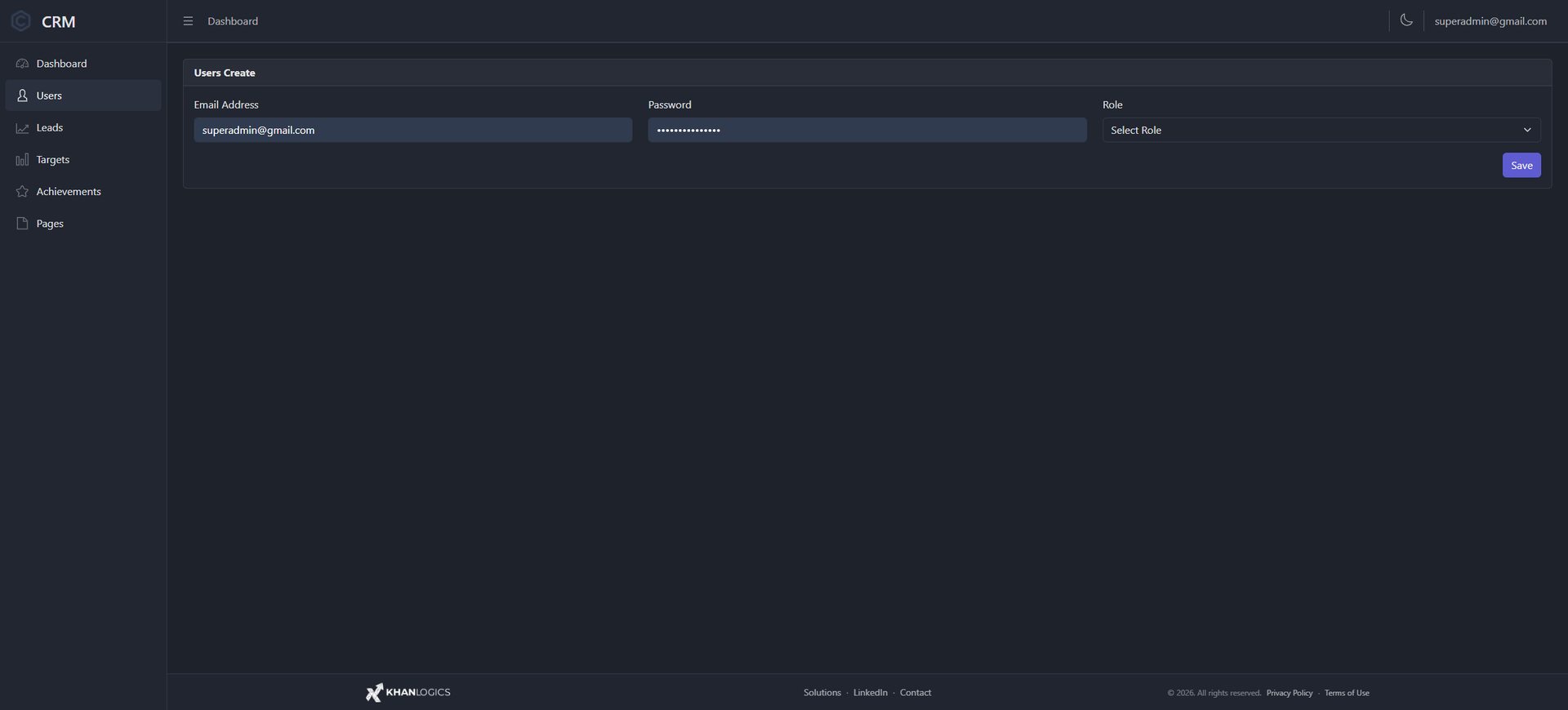This screenshot has width=1568, height=710.
Task: Click the CRM brand title text
Action: [x=59, y=22]
